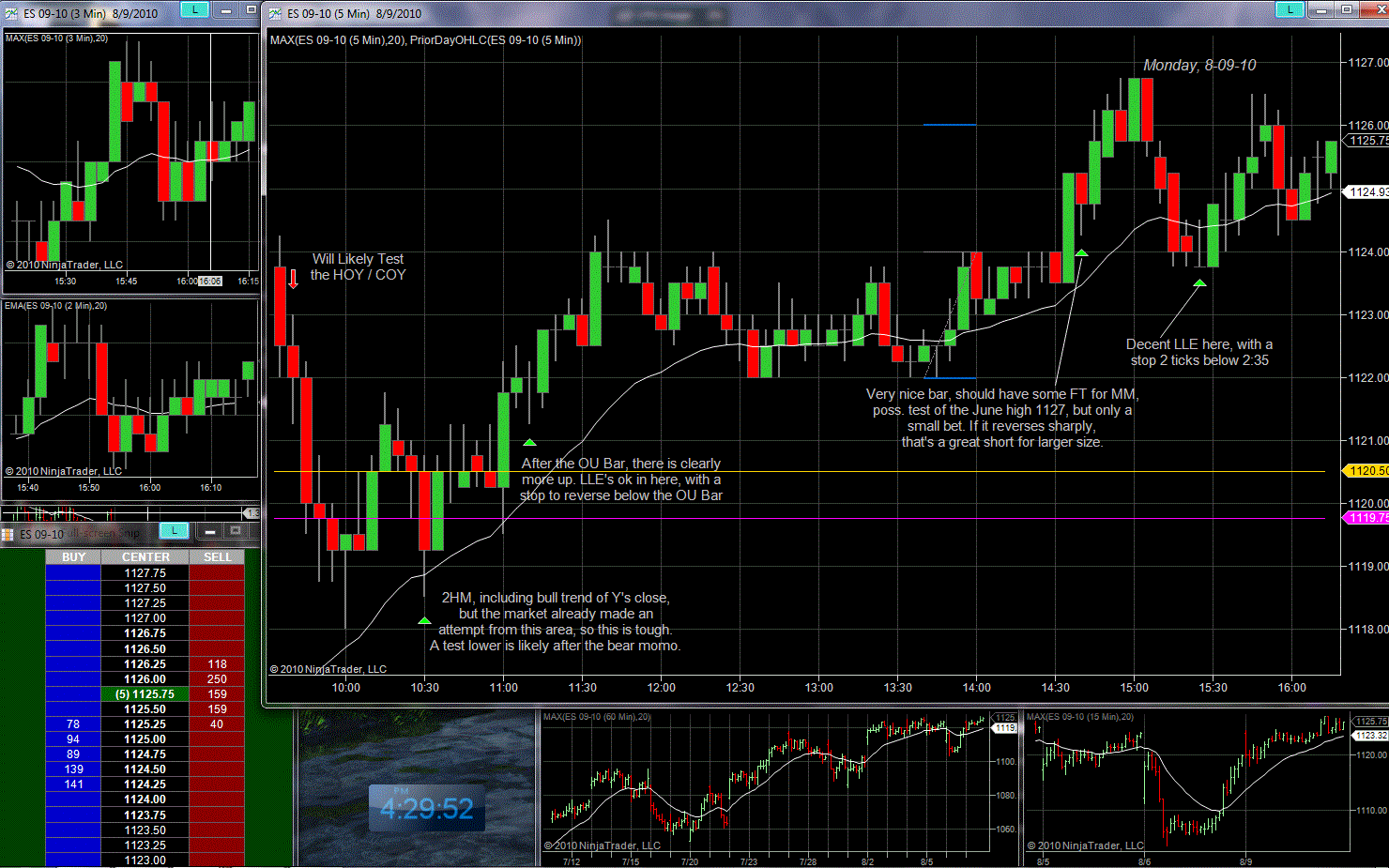Click the CENTER column header in DOM
The image size is (1389, 868).
coord(145,557)
